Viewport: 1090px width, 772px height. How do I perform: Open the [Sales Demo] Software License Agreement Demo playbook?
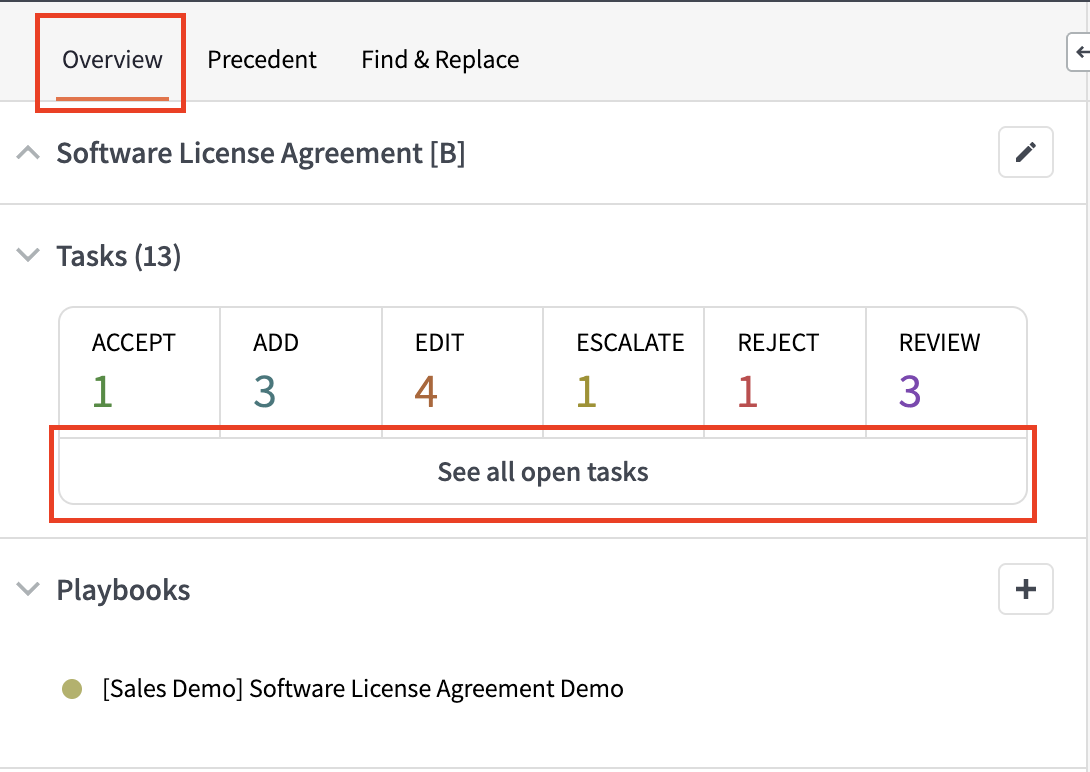(363, 689)
